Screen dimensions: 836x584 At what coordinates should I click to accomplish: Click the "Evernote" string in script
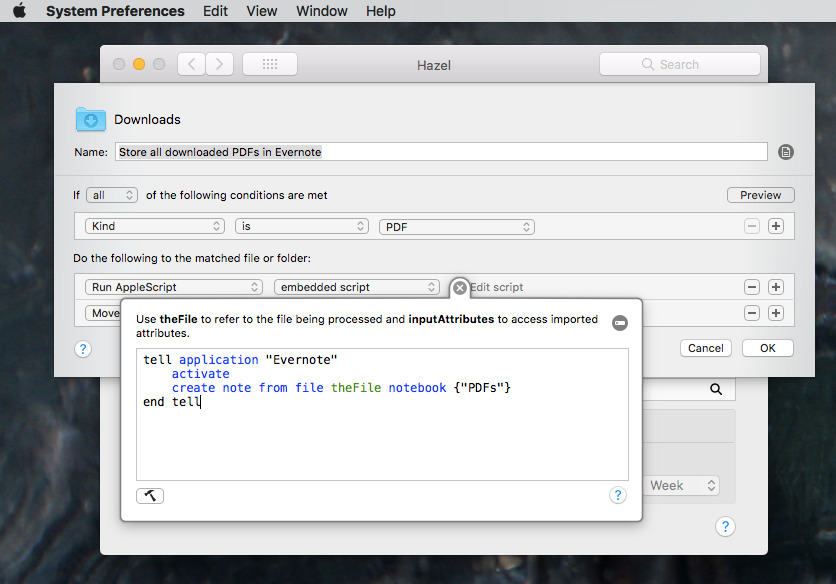click(x=301, y=360)
